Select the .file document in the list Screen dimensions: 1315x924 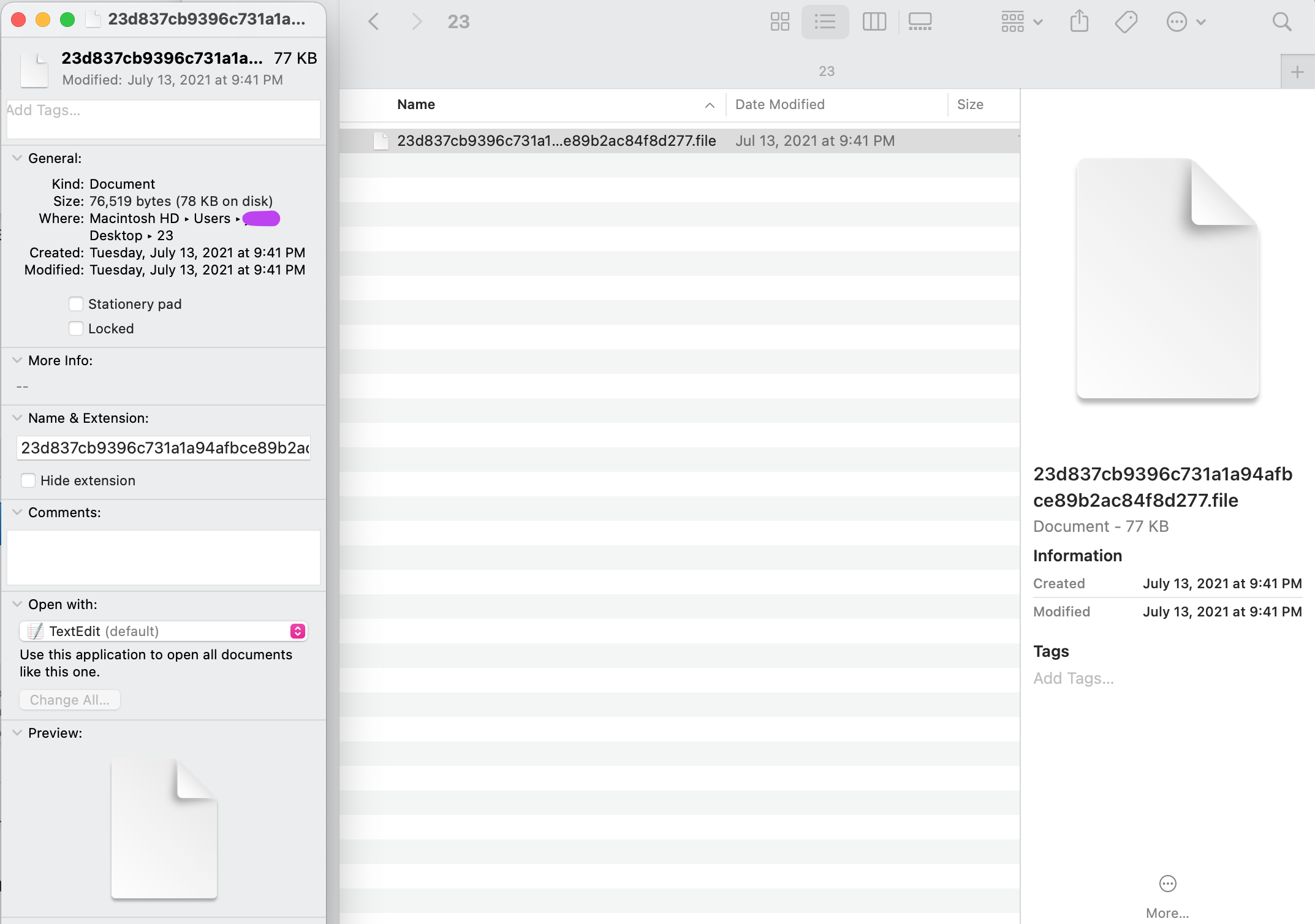556,141
